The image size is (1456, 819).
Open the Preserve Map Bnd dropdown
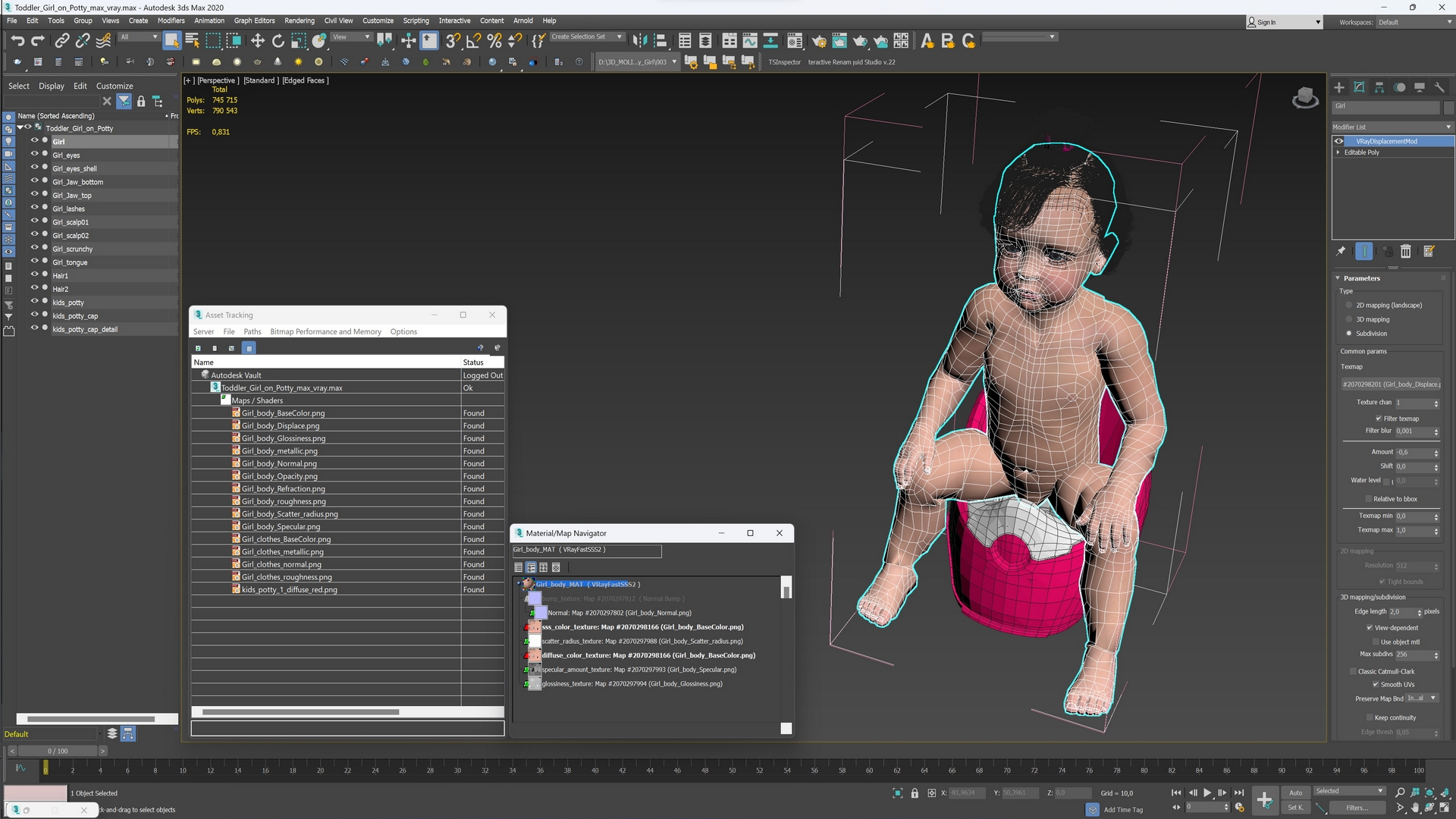[1422, 698]
